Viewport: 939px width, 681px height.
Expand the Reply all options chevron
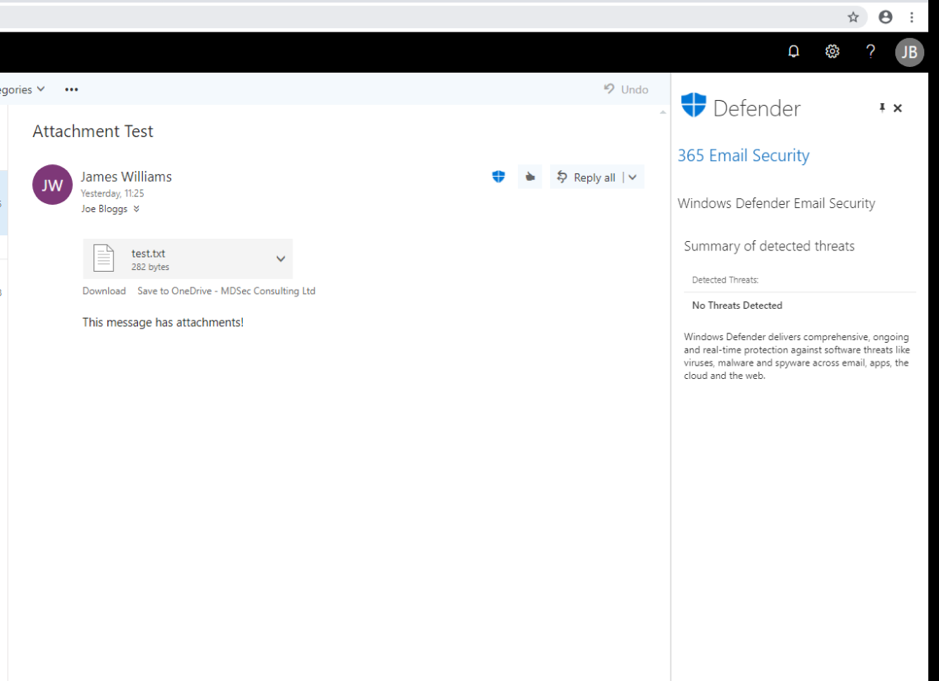pyautogui.click(x=632, y=177)
